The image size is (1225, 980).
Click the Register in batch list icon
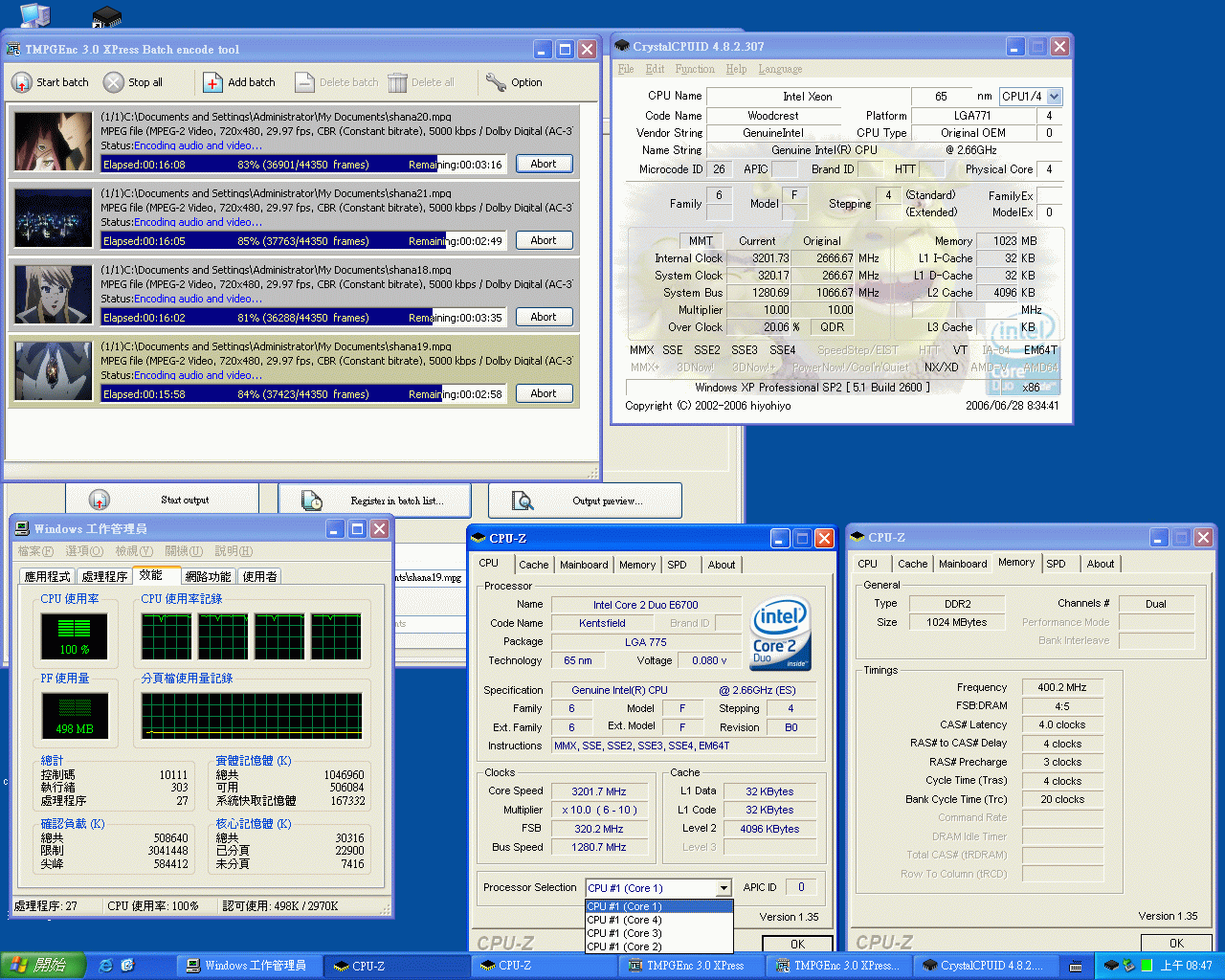click(312, 500)
